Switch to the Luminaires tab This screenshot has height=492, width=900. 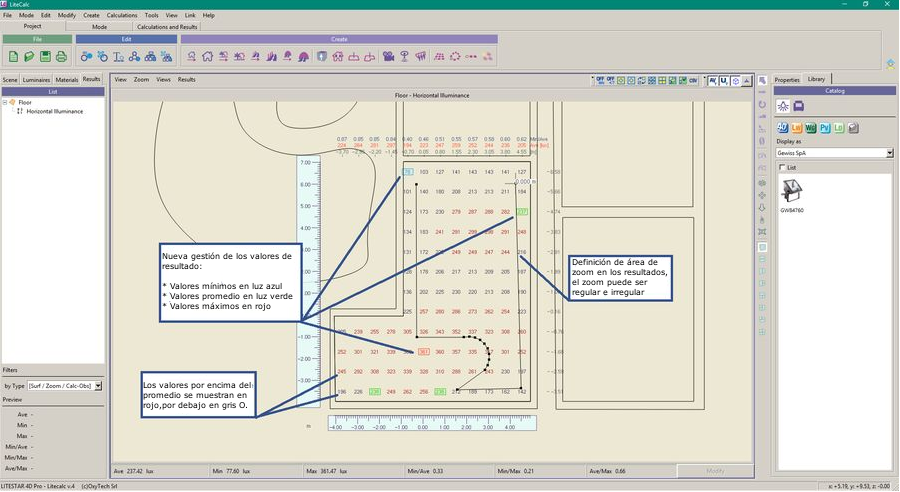click(36, 78)
